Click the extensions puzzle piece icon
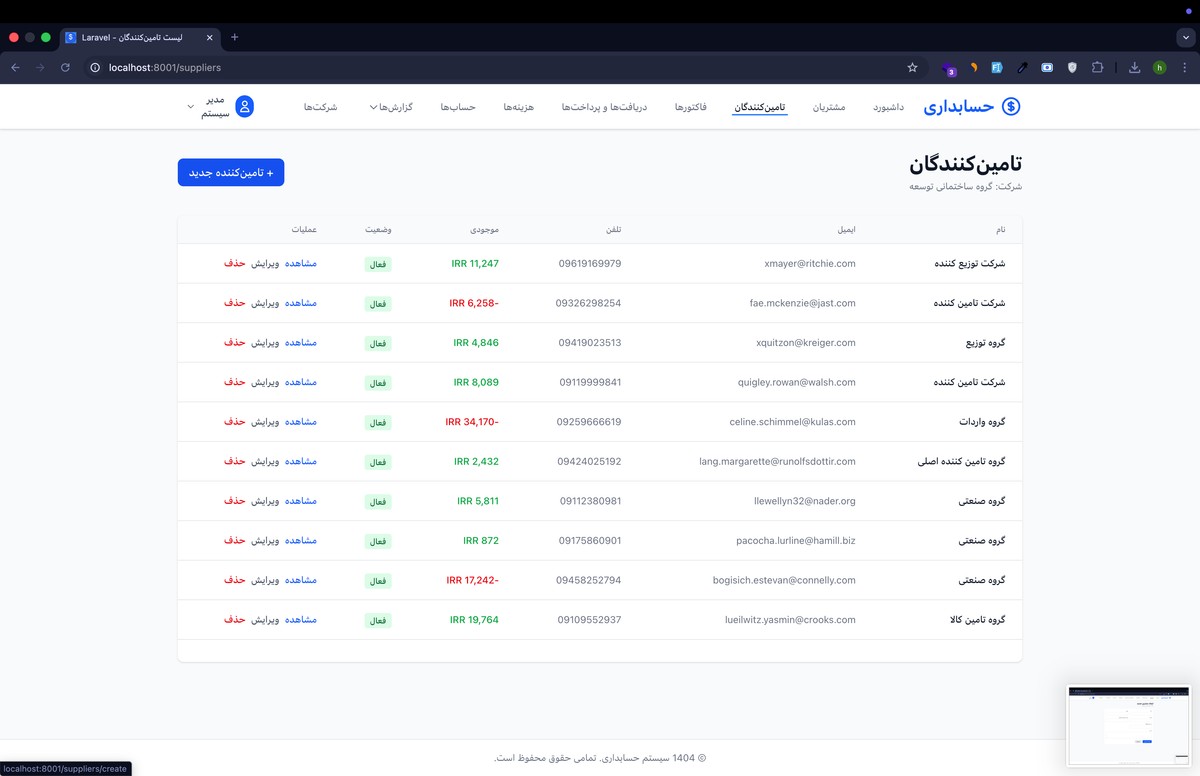 (x=1097, y=67)
